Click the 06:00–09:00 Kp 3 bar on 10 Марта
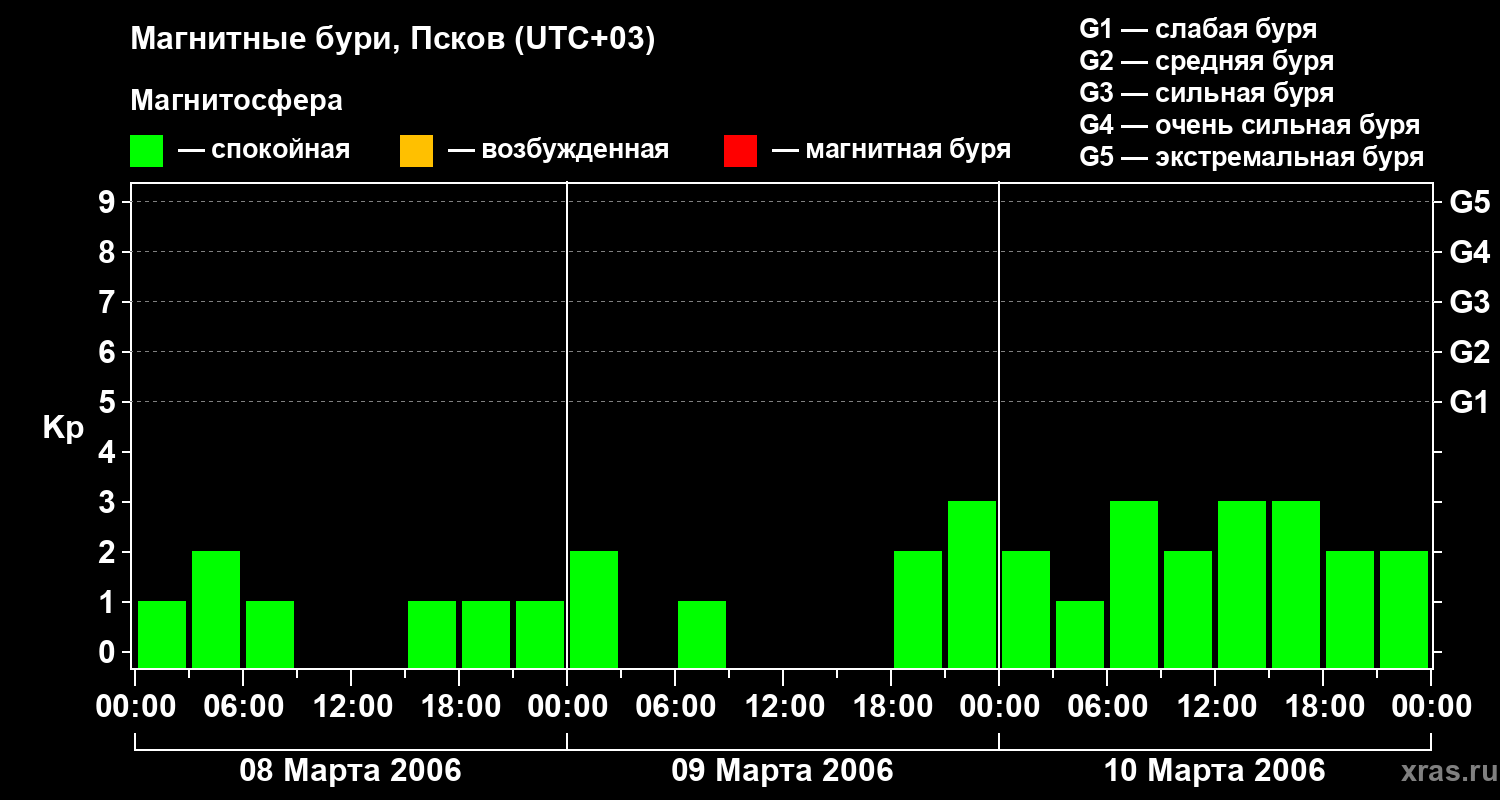The width and height of the screenshot is (1500, 800). pos(1134,584)
